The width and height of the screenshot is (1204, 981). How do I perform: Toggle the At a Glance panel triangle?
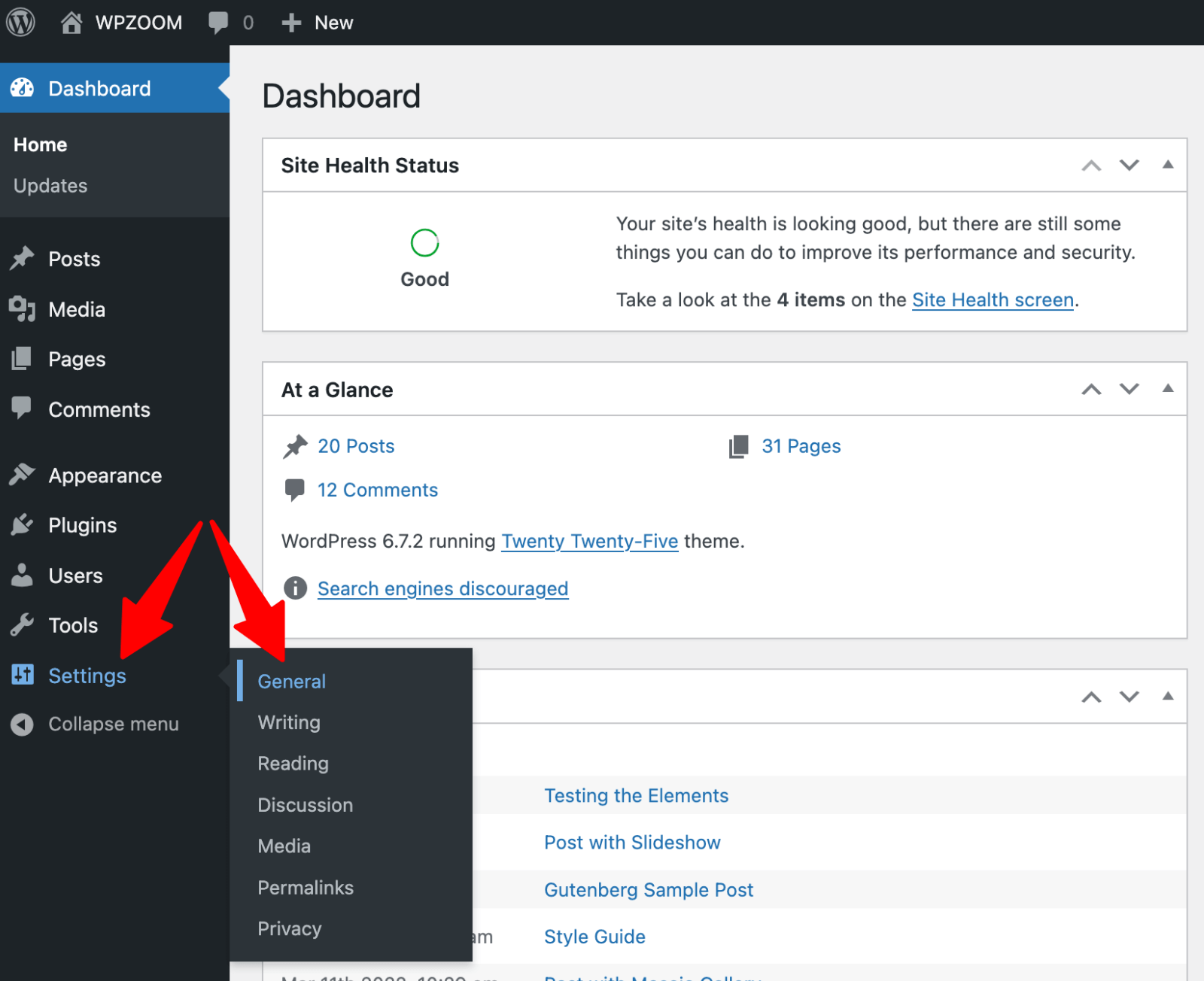pyautogui.click(x=1168, y=389)
